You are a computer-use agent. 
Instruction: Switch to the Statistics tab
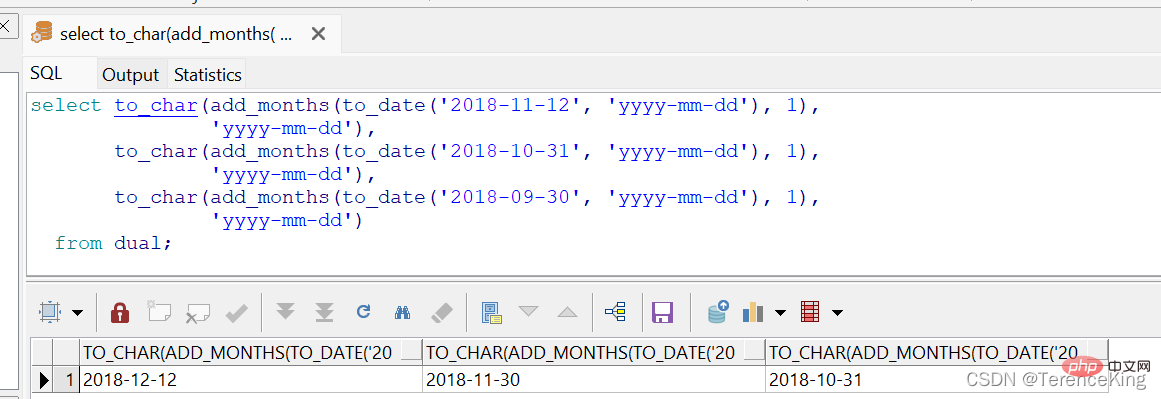207,75
